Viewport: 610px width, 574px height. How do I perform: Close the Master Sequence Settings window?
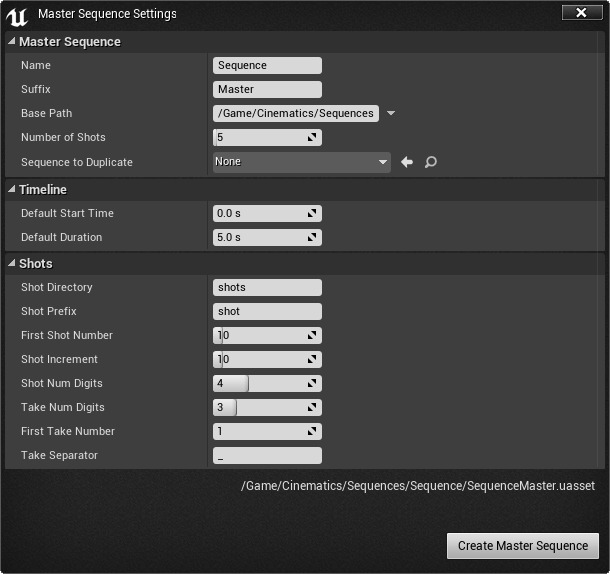coord(582,13)
